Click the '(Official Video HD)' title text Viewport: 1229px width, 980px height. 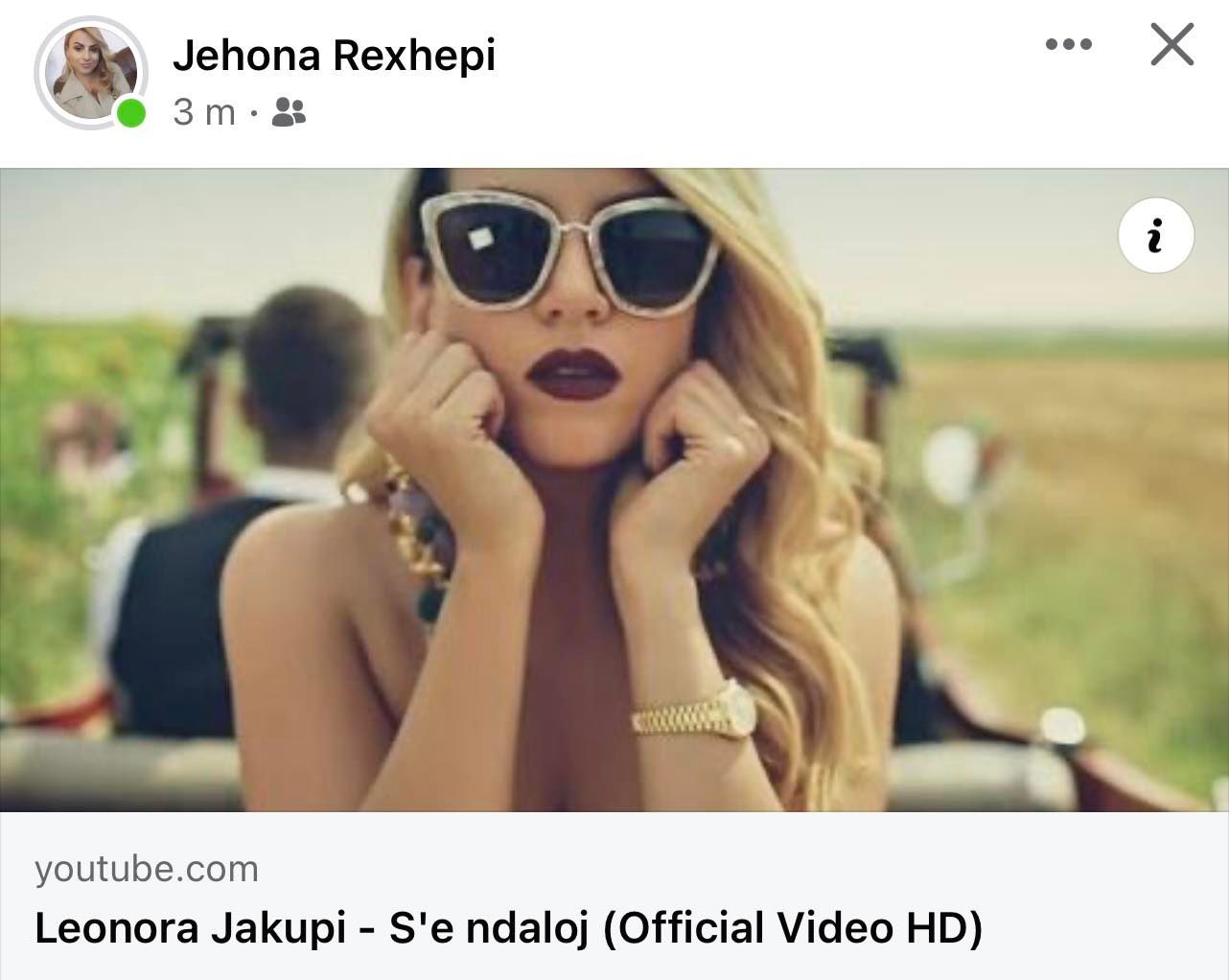point(793,928)
